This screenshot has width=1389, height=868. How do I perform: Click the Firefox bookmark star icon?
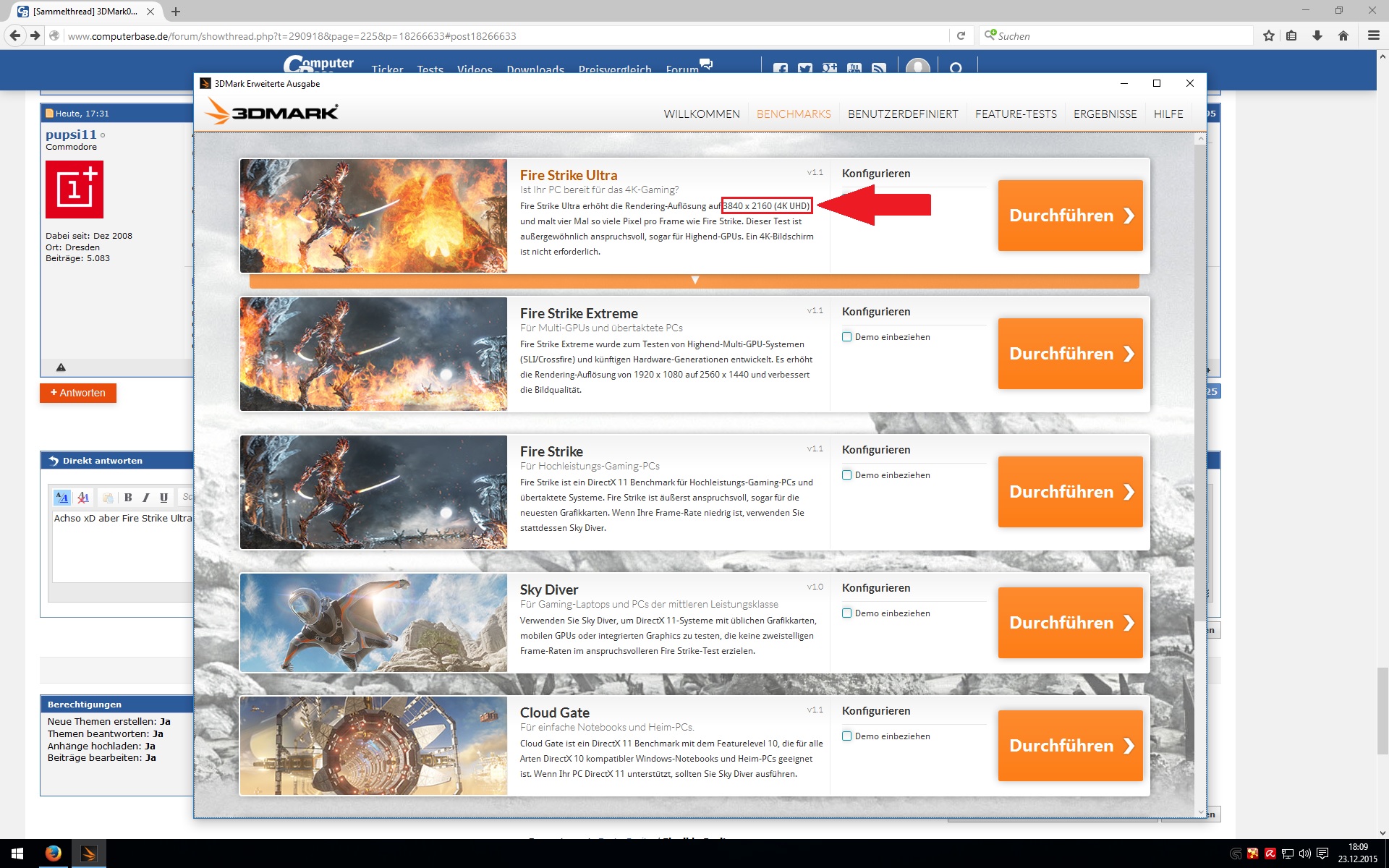pyautogui.click(x=1268, y=35)
